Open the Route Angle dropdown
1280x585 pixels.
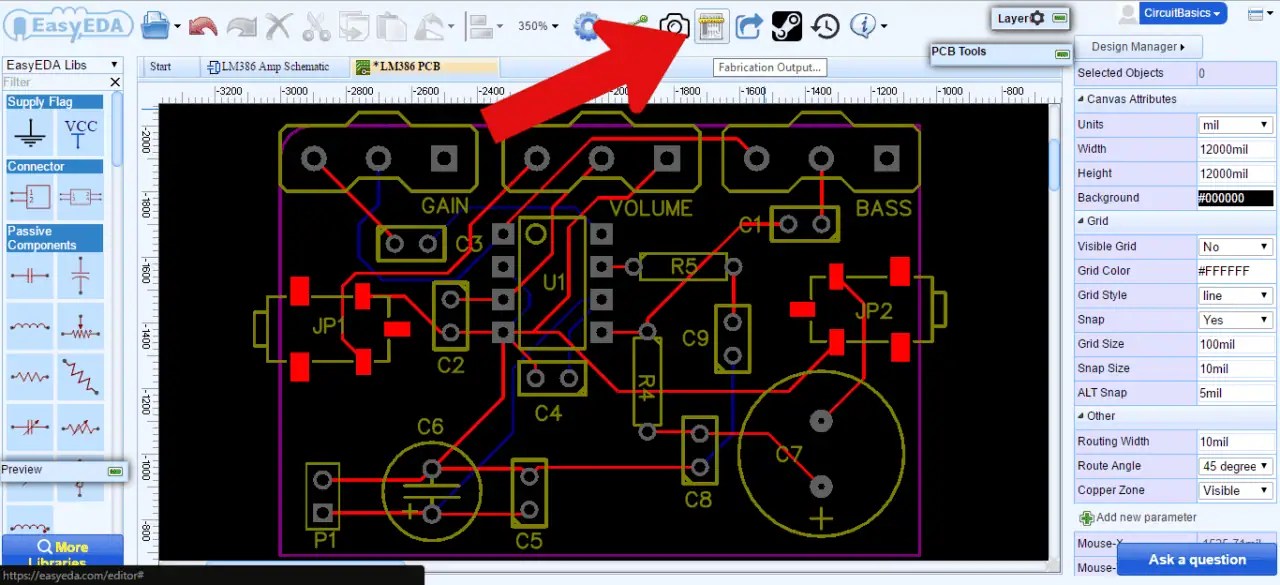point(1235,466)
